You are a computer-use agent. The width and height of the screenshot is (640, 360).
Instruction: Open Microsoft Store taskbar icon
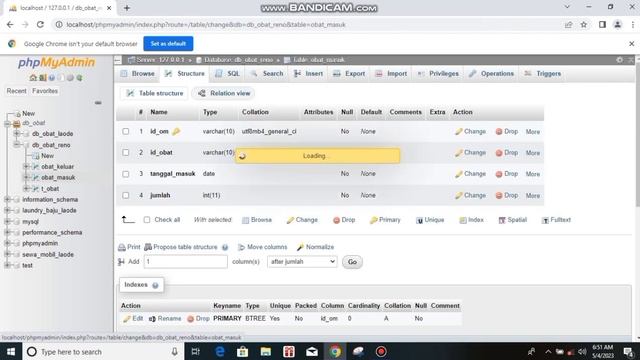[x=242, y=351]
